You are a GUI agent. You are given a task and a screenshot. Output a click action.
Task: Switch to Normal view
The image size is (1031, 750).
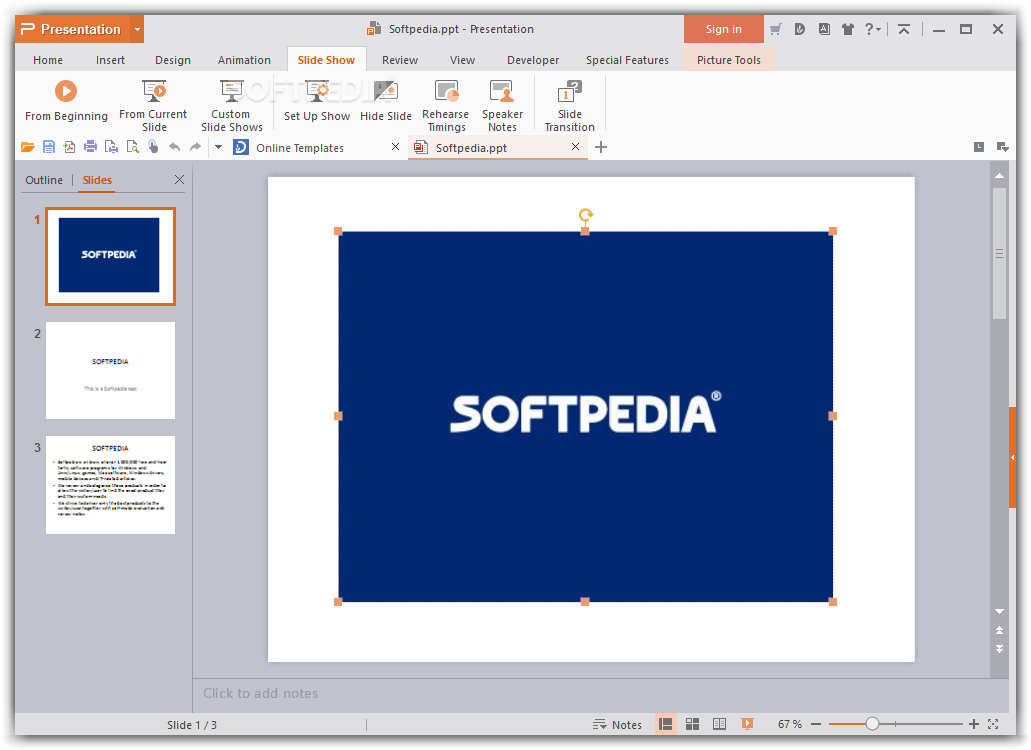coord(665,724)
